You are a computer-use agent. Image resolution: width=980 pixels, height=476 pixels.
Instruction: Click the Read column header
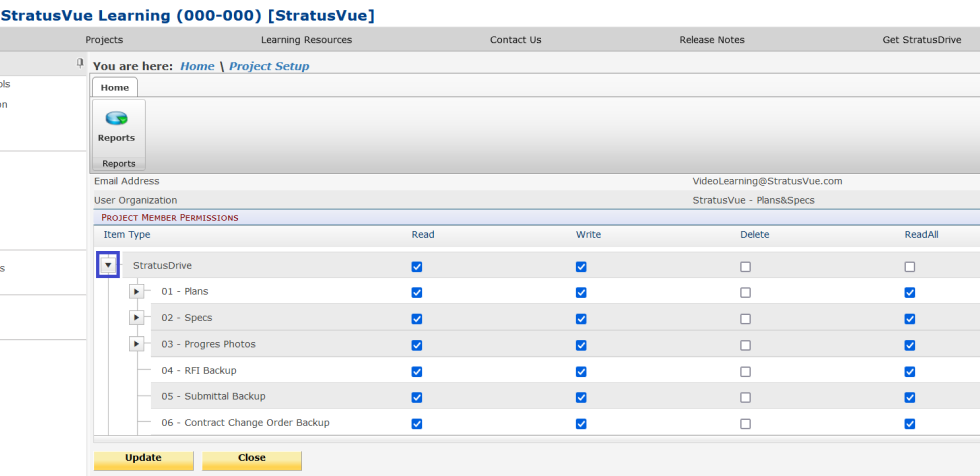pos(423,235)
